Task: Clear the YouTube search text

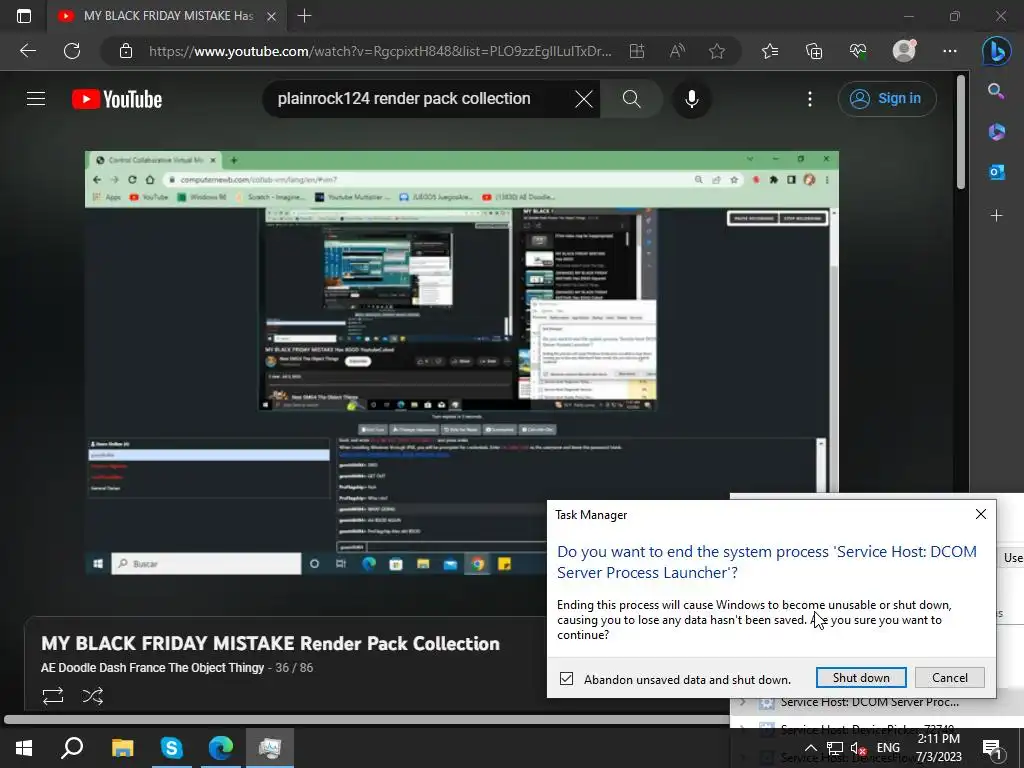Action: [584, 99]
